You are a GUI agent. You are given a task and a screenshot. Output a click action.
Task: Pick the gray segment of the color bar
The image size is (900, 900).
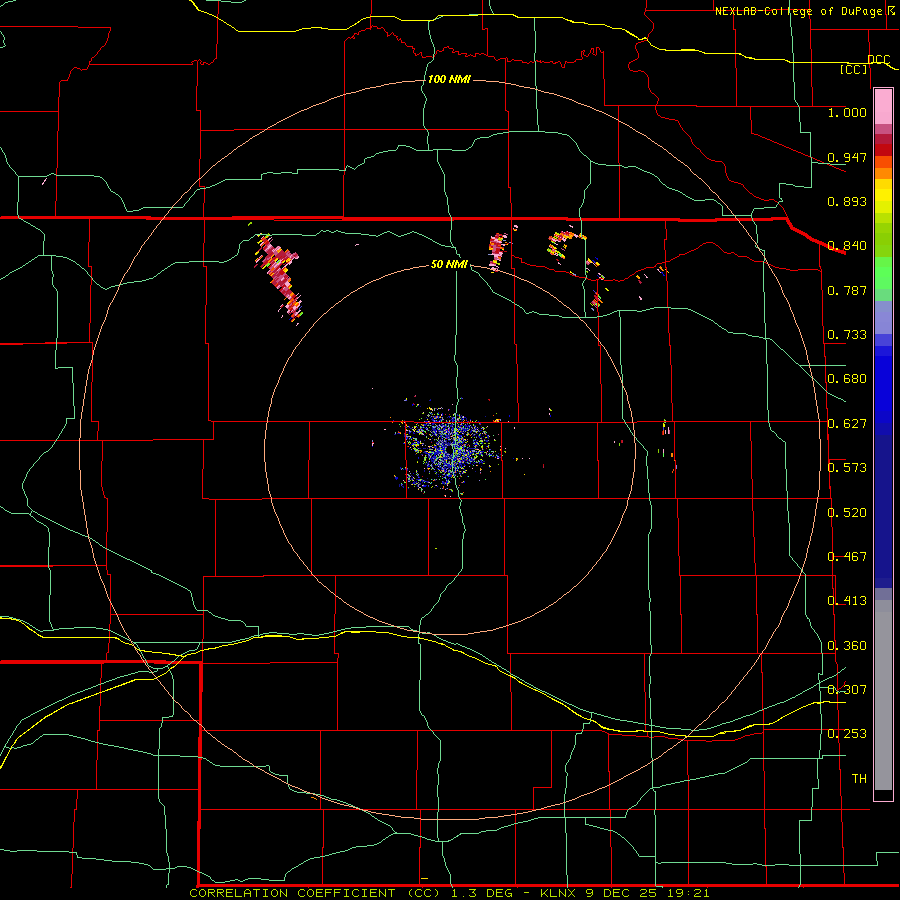tap(883, 695)
